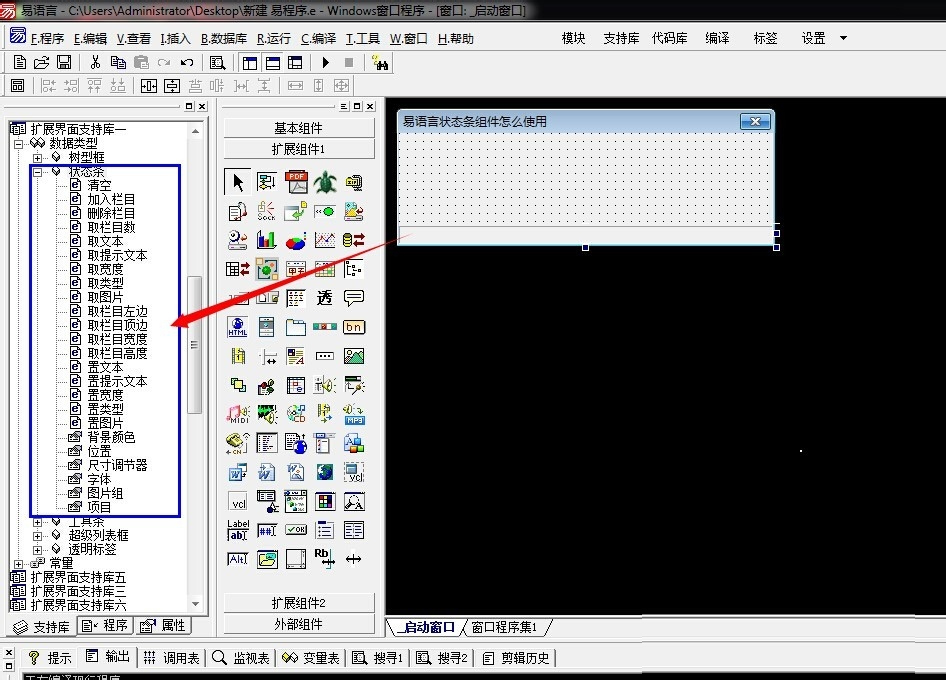This screenshot has height=680, width=946.
Task: Select the pie chart component icon
Action: [296, 240]
